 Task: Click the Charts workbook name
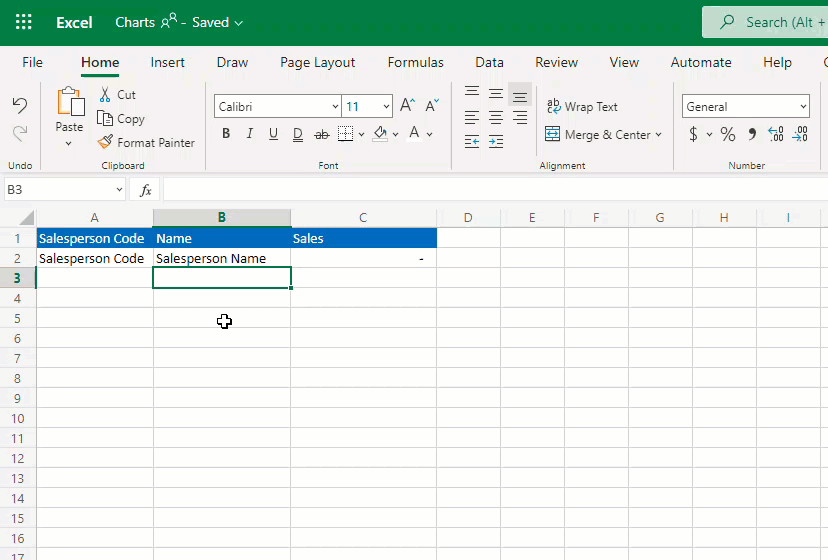point(135,22)
